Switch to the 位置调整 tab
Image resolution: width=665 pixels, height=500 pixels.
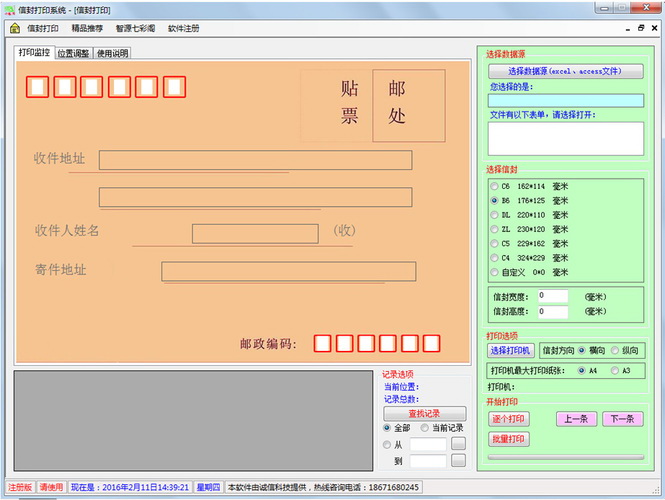click(x=73, y=53)
